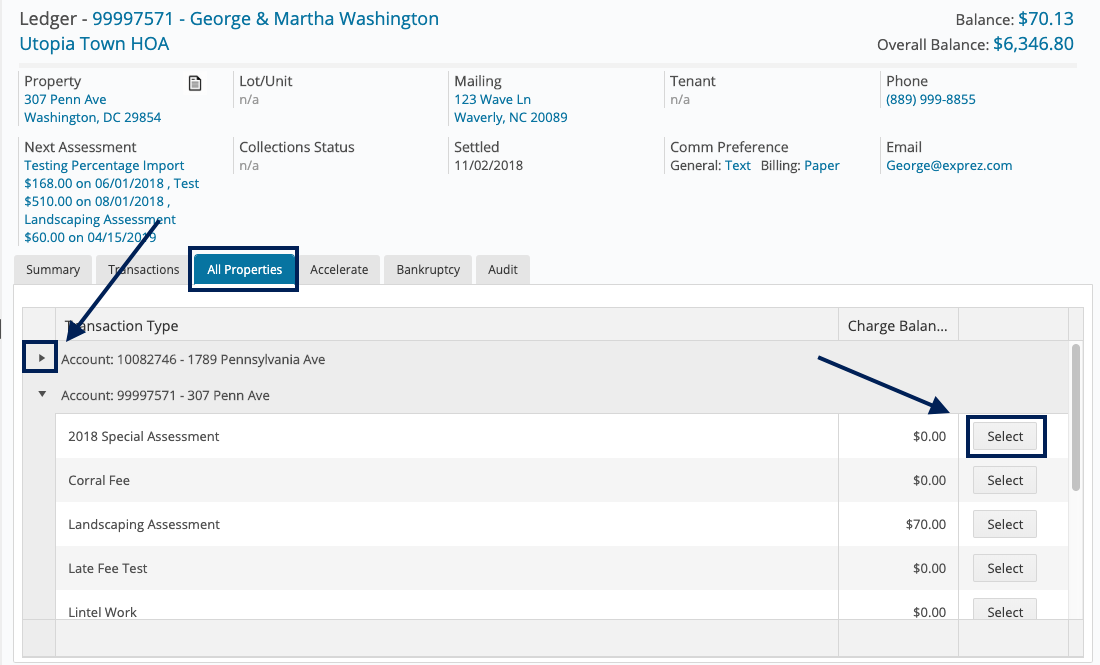Select the Corral Fee row text
The width and height of the screenshot is (1100, 665).
[x=99, y=481]
